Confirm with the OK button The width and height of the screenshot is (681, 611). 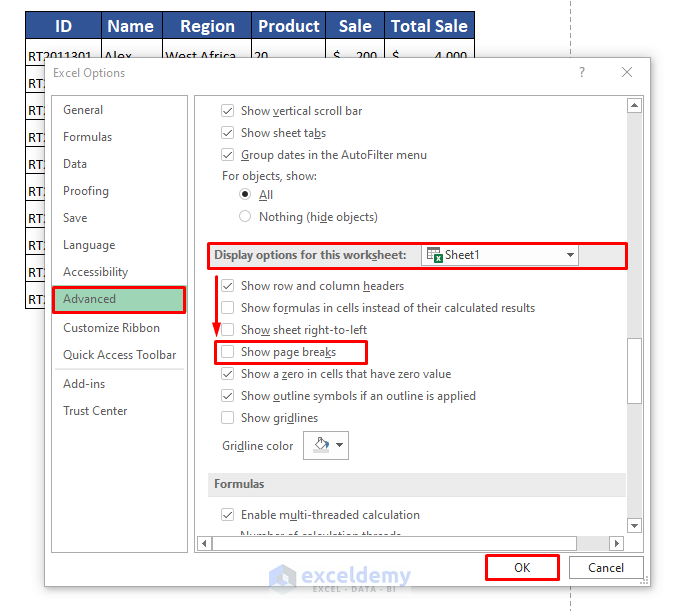(x=522, y=568)
